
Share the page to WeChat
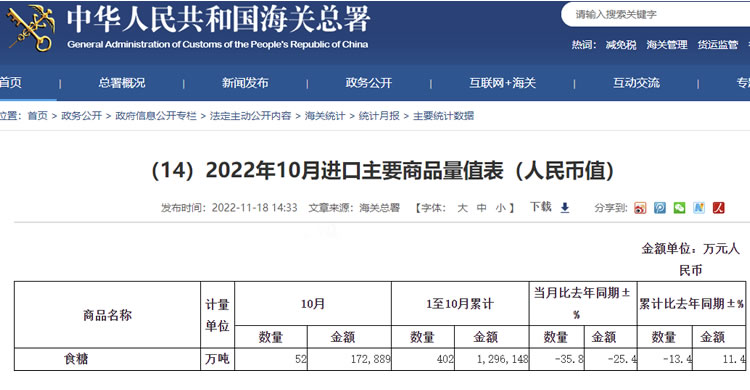pyautogui.click(x=679, y=208)
